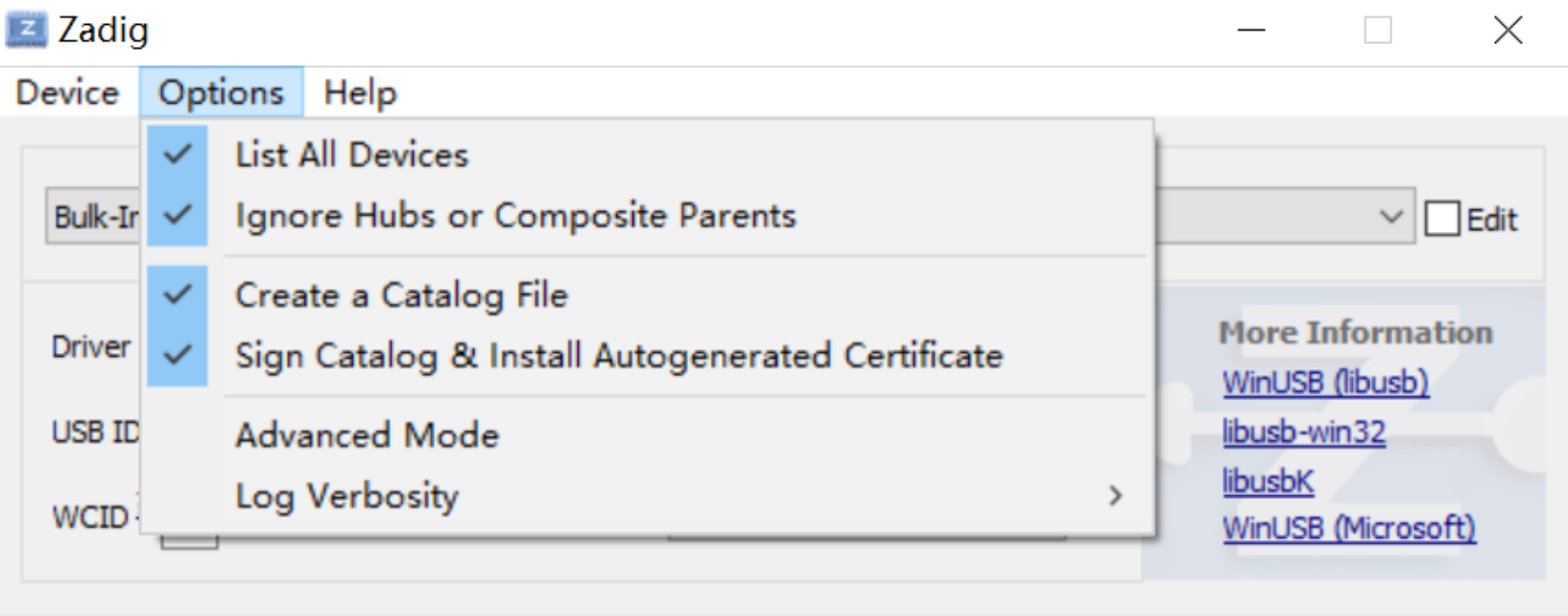
Task: Uncheck List All Devices option
Action: coord(351,154)
